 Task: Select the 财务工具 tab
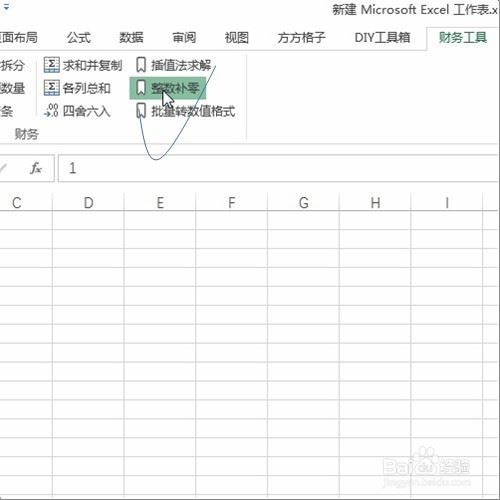(x=463, y=38)
